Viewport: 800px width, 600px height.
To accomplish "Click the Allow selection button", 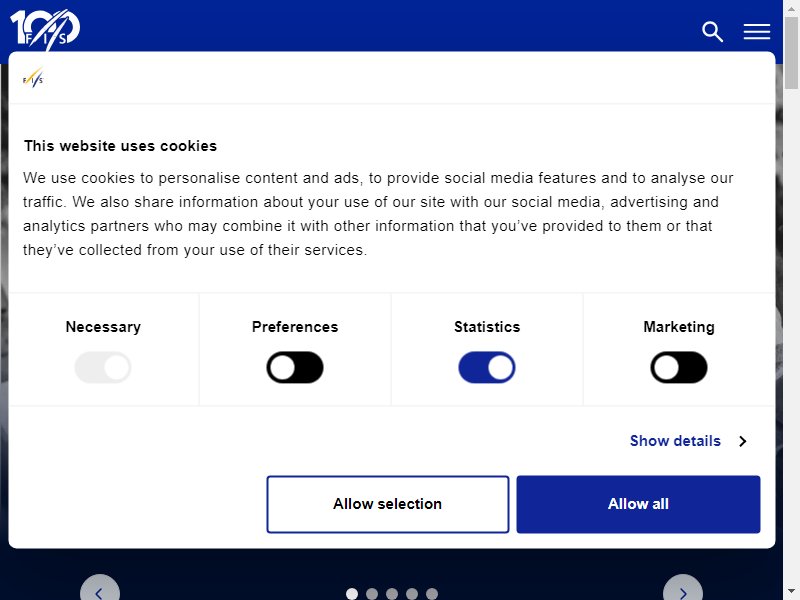I will pyautogui.click(x=388, y=504).
